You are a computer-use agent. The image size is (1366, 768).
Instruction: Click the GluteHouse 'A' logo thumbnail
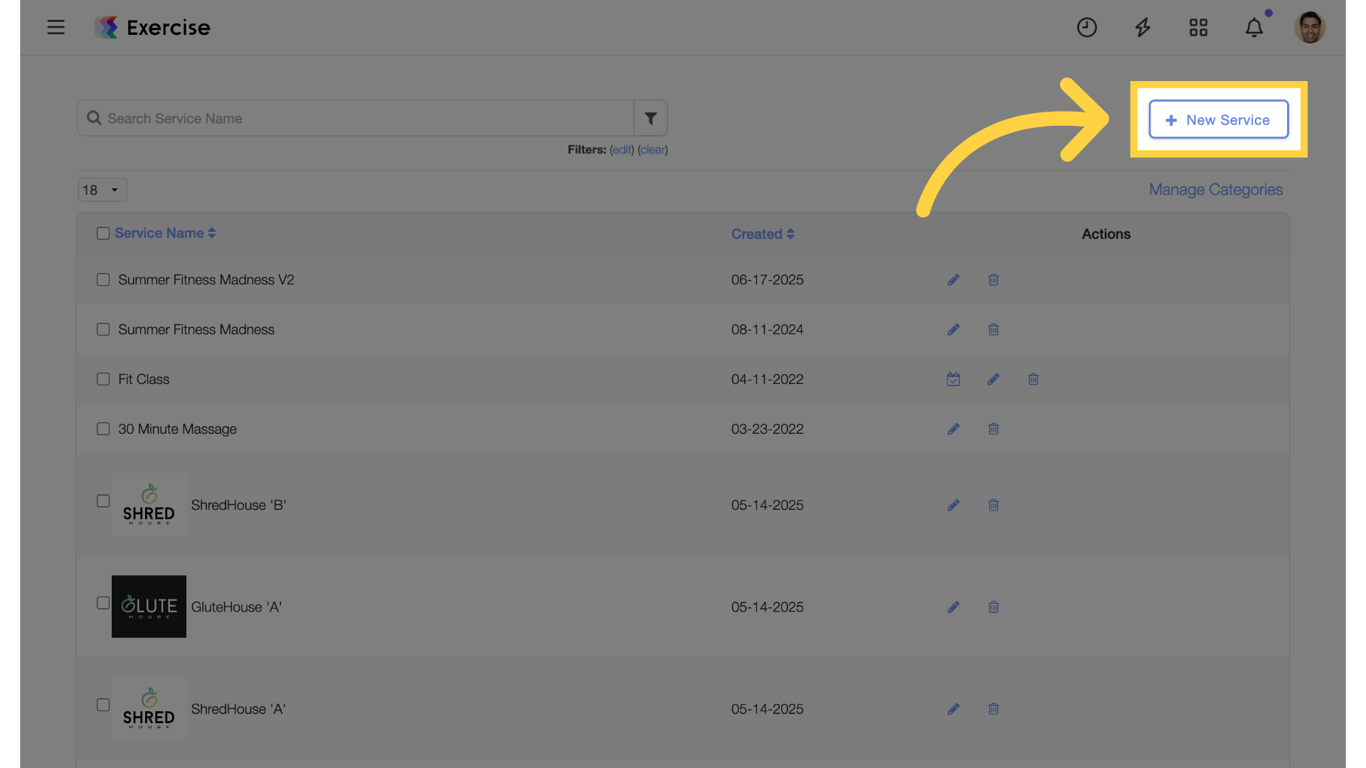pos(149,607)
